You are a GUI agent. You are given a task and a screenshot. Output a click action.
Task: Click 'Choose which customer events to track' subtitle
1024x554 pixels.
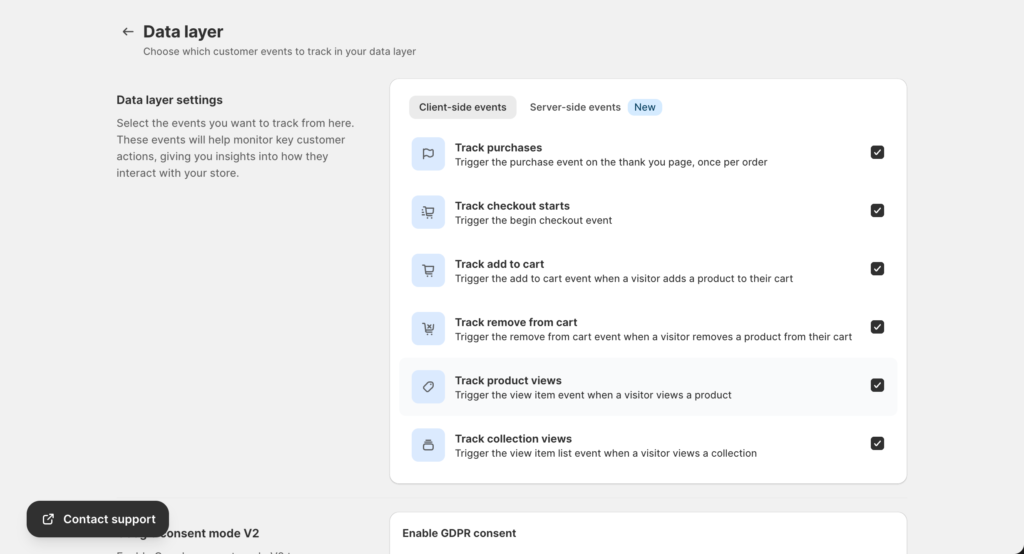(x=280, y=51)
